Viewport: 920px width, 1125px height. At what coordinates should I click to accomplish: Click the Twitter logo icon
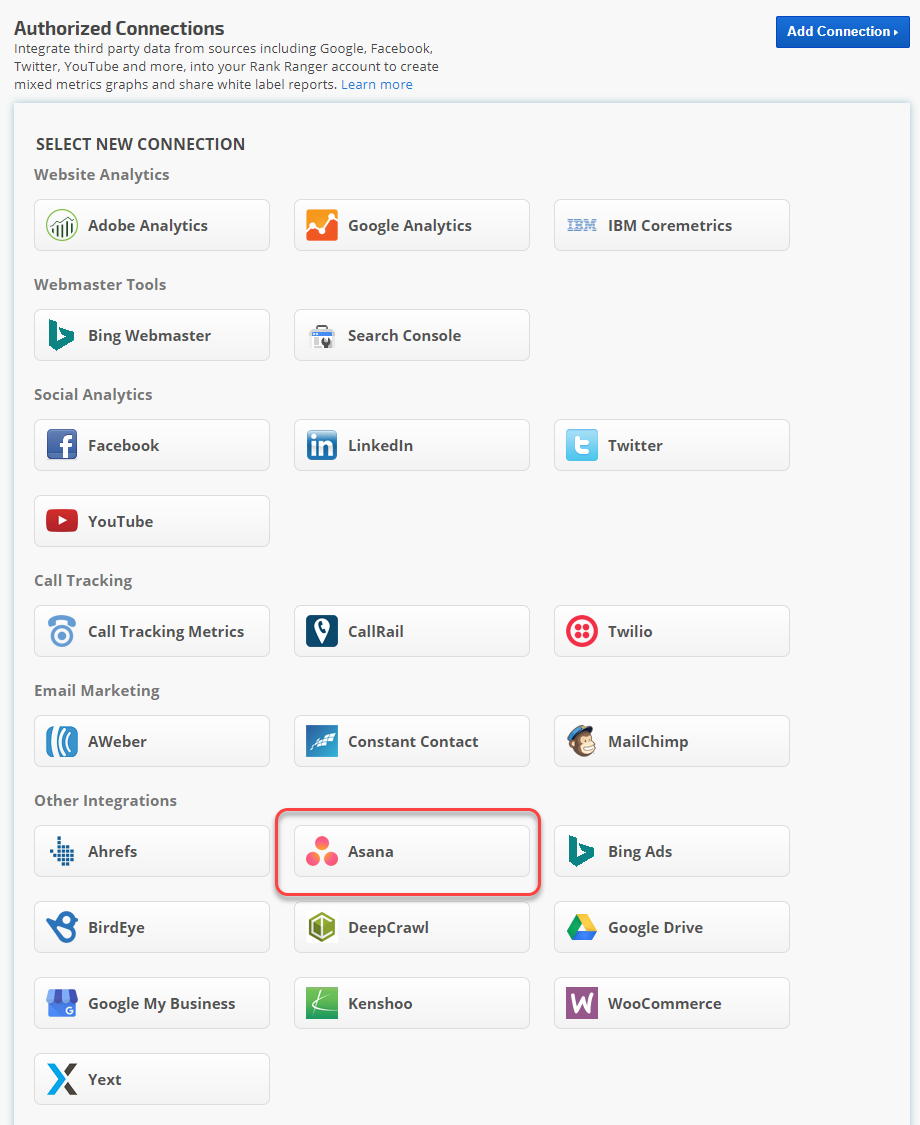[581, 445]
